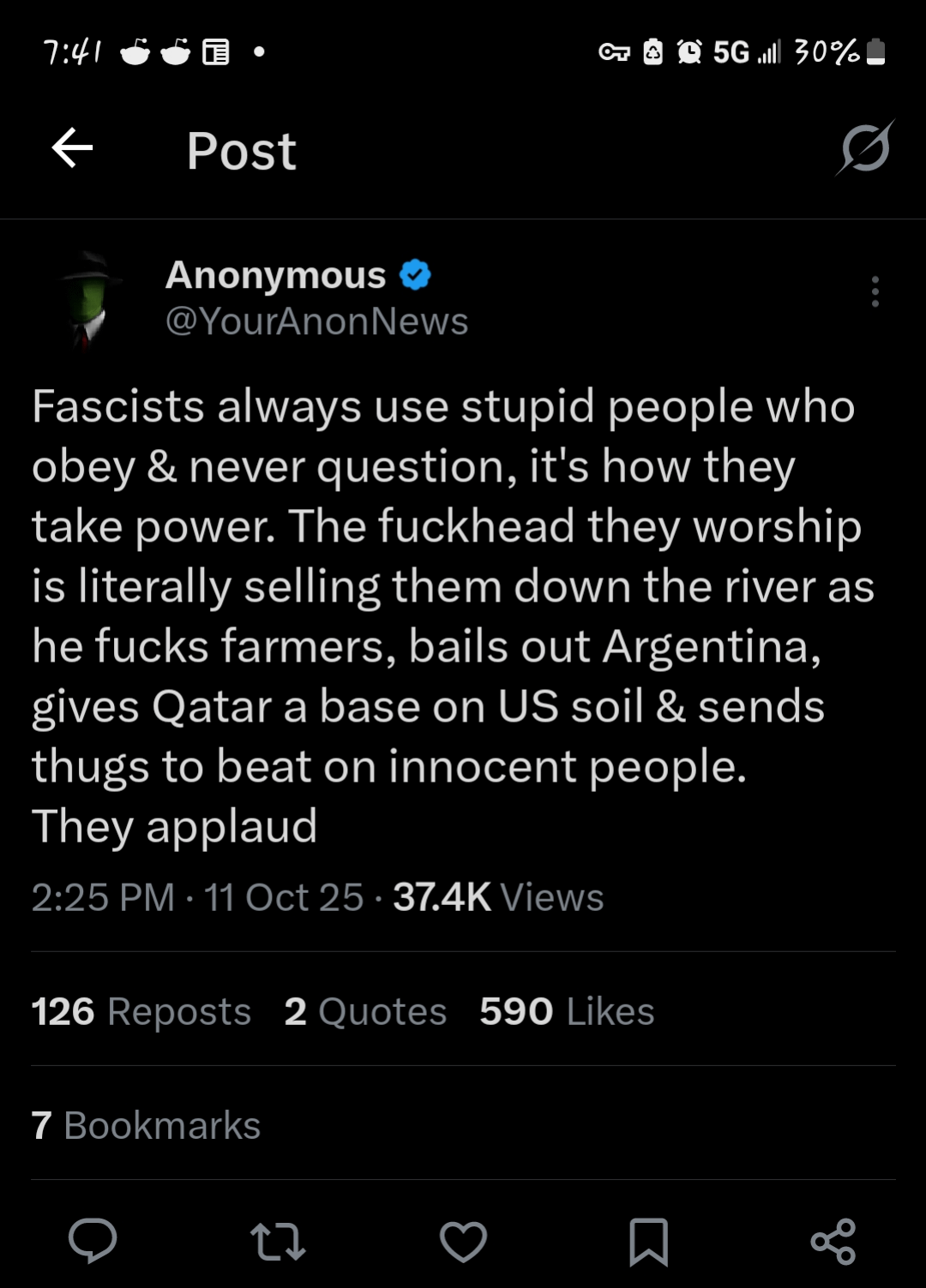View the 2 Quotes list
926x1288 pixels.
point(365,1011)
